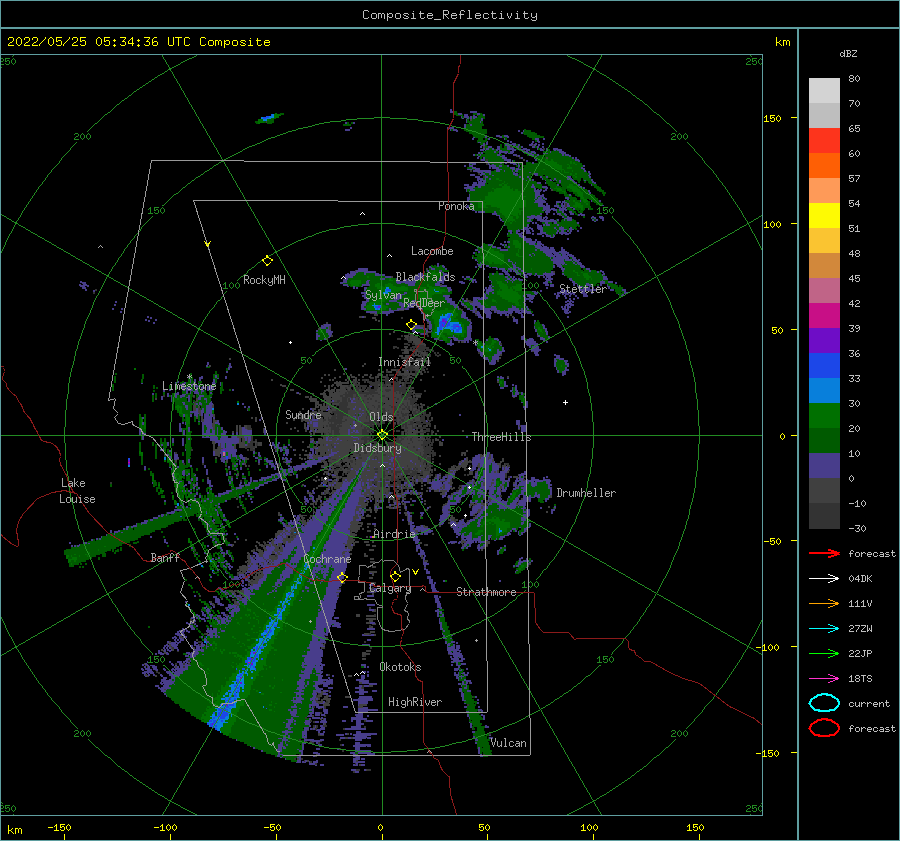The image size is (900, 841).
Task: Click the cyan current ellipse icon
Action: pyautogui.click(x=824, y=703)
